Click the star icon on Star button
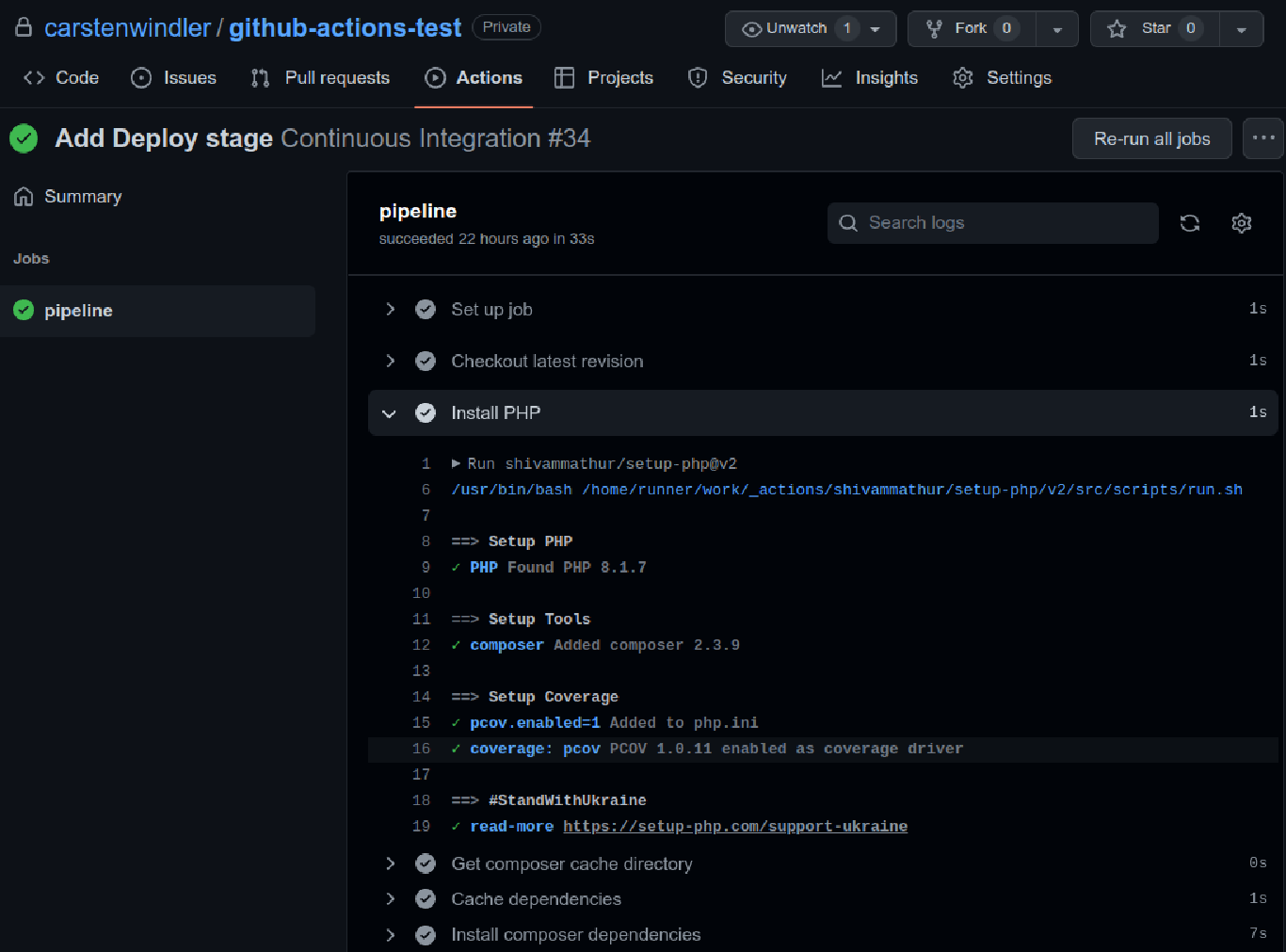Image resolution: width=1286 pixels, height=952 pixels. point(1117,29)
